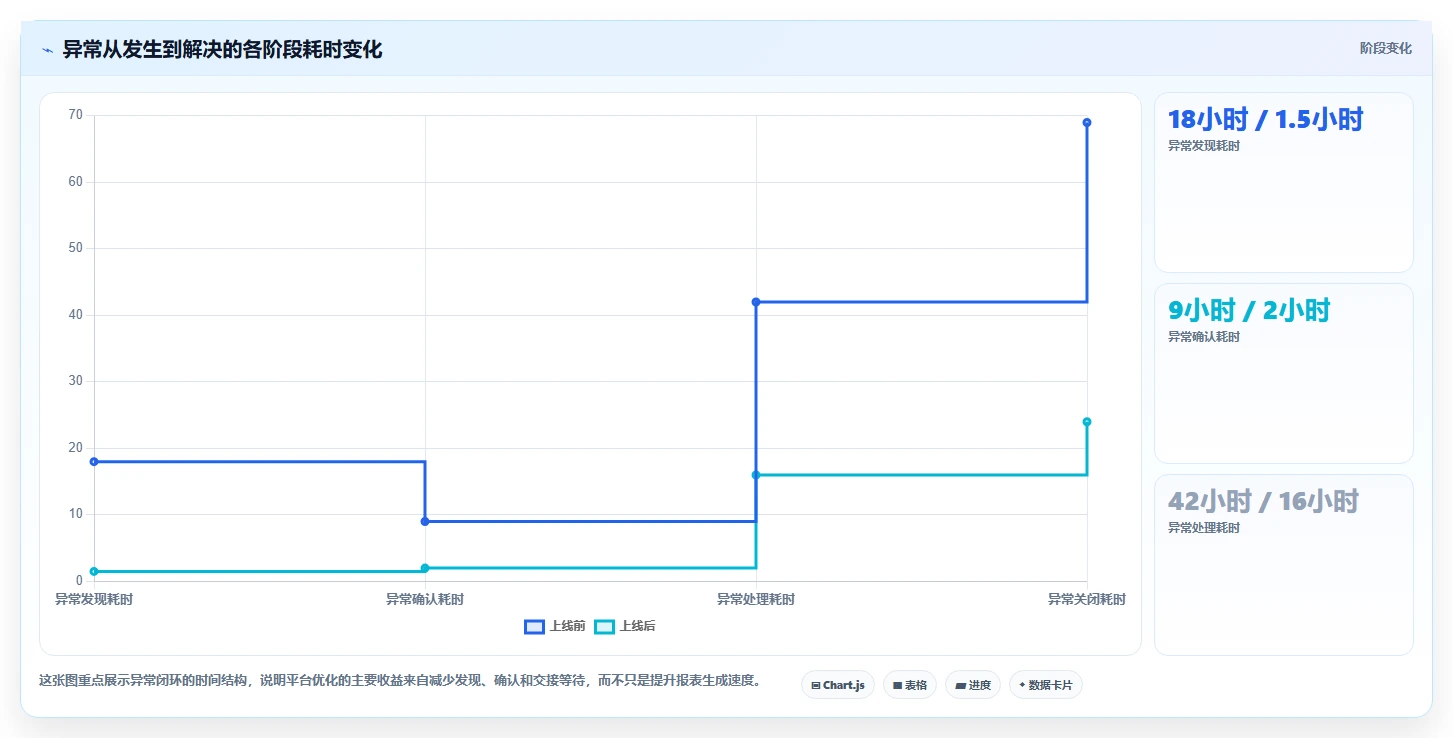Toggle the 上线后 legend item
This screenshot has width=1453, height=738.
point(625,627)
